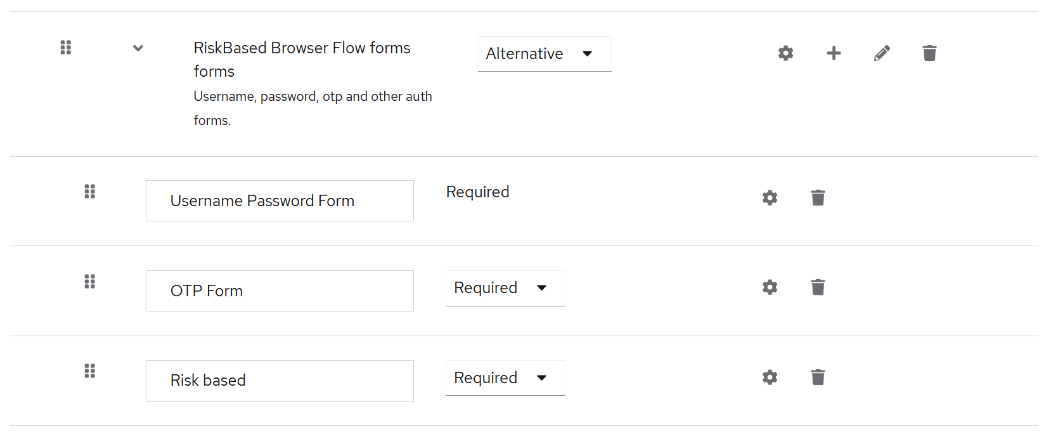Select the OTP Form name box

pyautogui.click(x=280, y=291)
